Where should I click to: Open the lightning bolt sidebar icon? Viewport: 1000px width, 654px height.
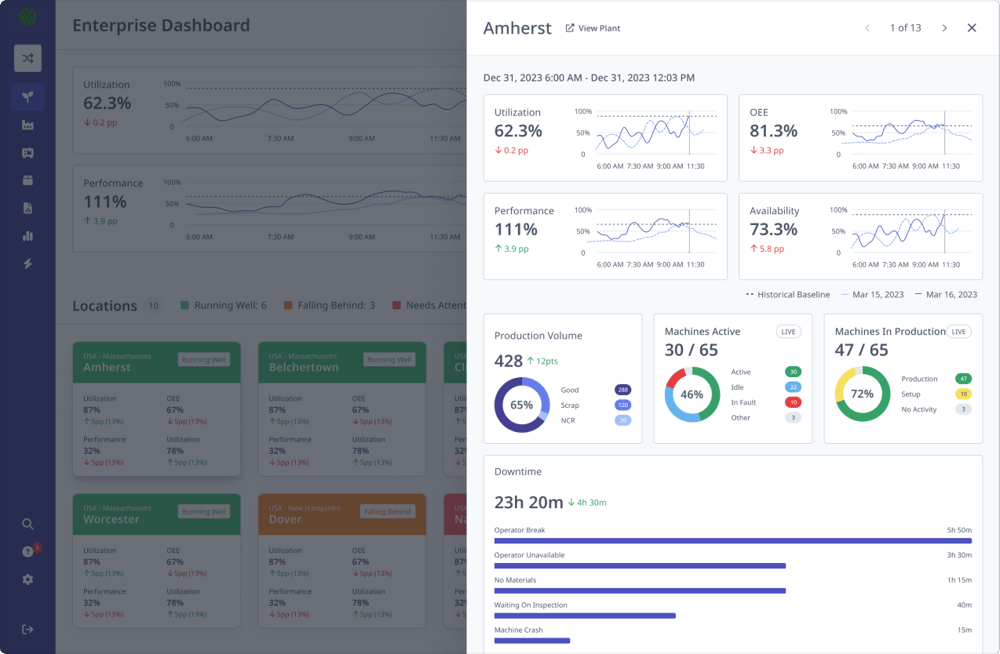pos(27,264)
